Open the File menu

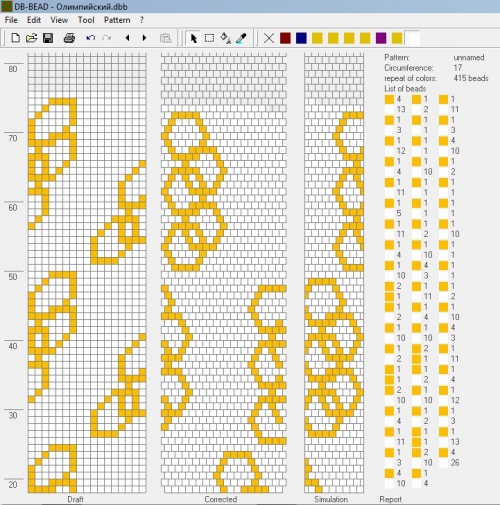pyautogui.click(x=11, y=20)
